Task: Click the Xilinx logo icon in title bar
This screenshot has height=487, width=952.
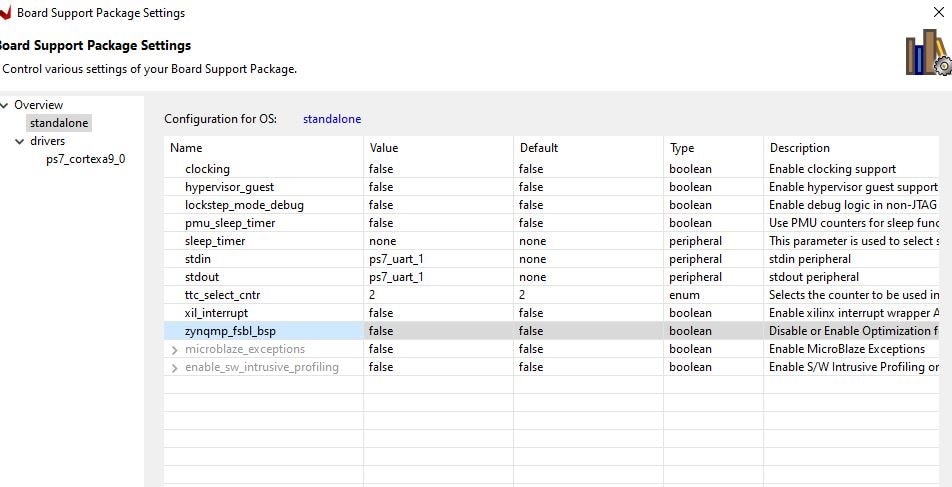Action: pyautogui.click(x=5, y=13)
